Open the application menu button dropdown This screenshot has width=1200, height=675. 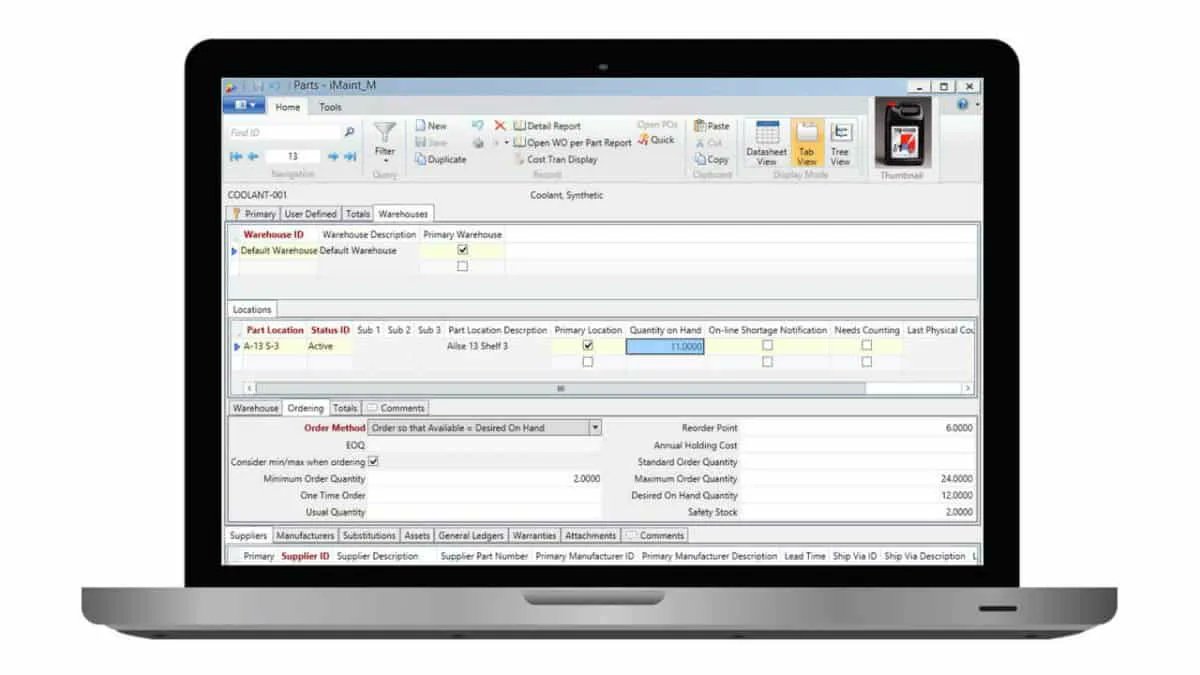(x=244, y=105)
